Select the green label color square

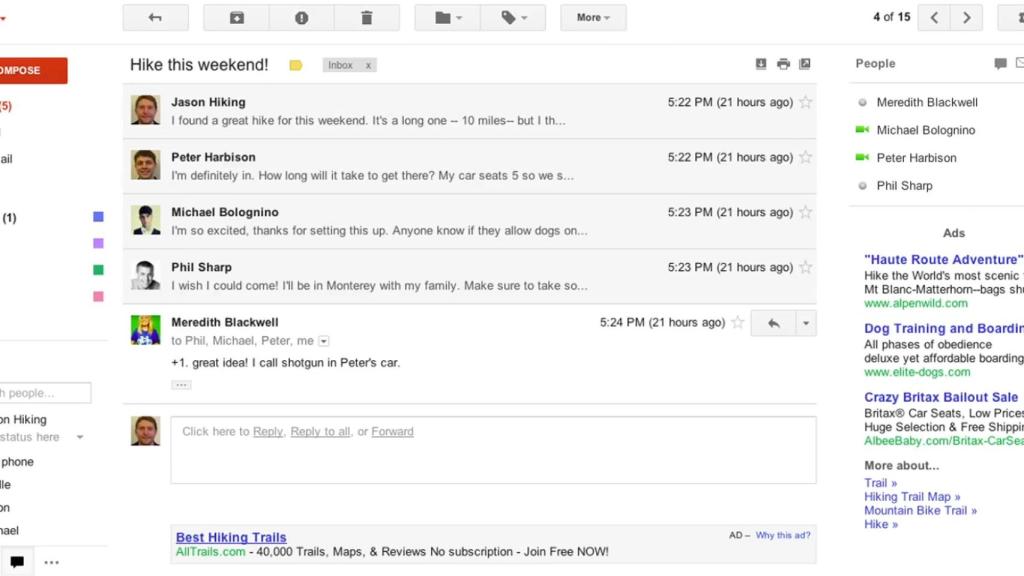[96, 271]
